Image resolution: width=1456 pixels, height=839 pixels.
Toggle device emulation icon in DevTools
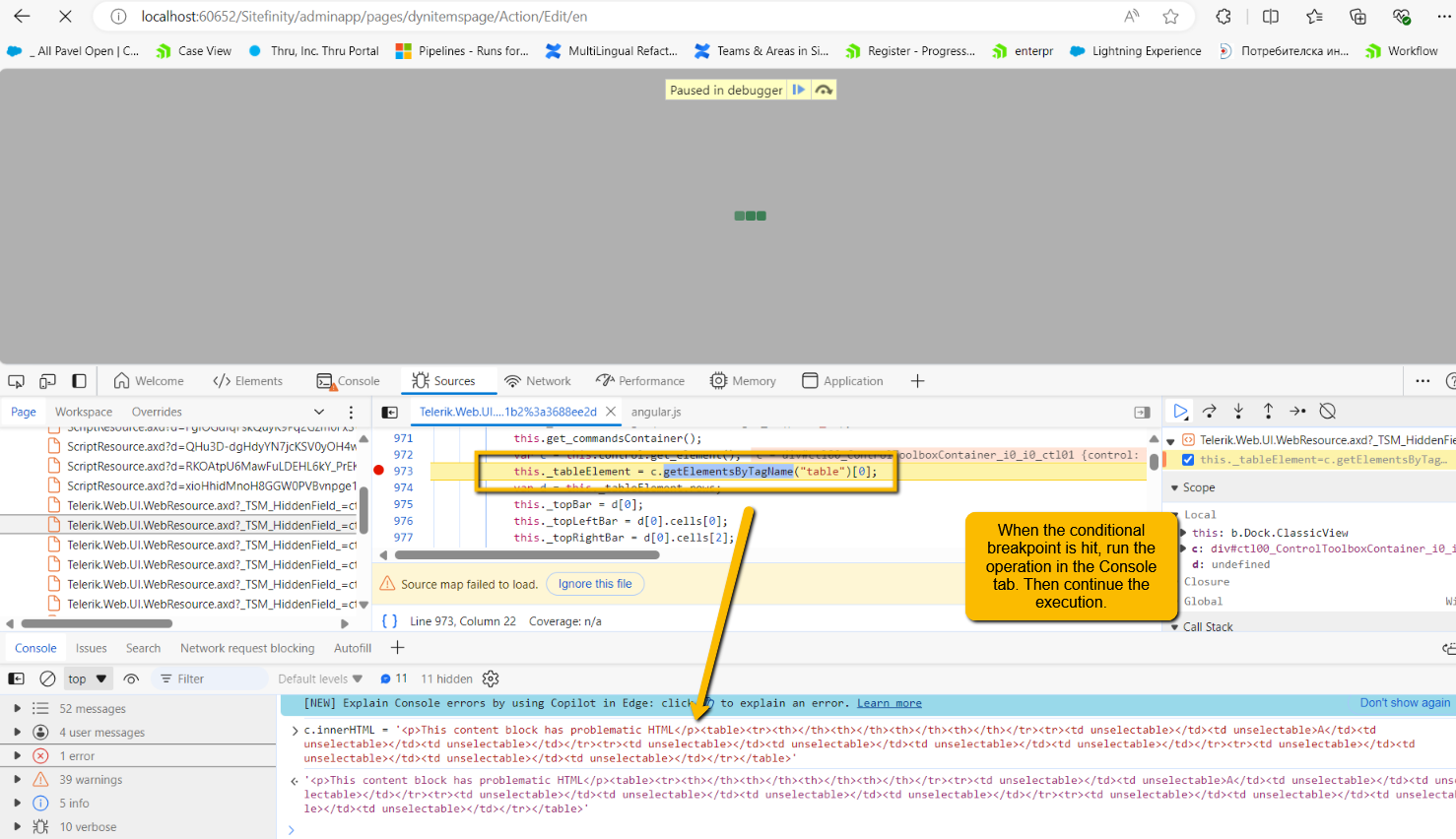[47, 381]
